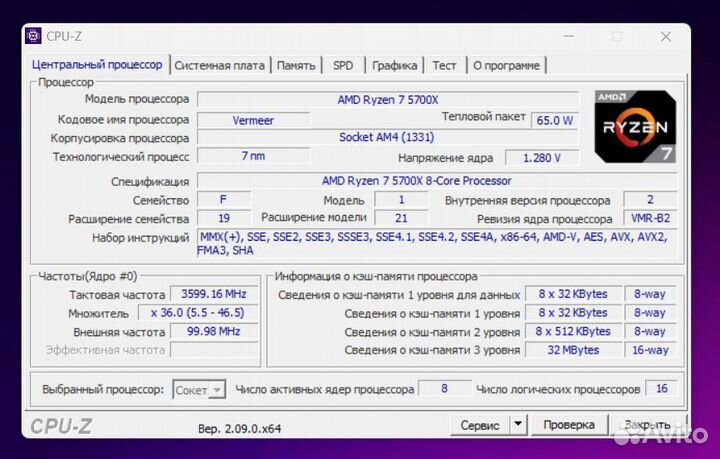Click the Расширение модели value 21
This screenshot has width=720, height=459.
401,218
